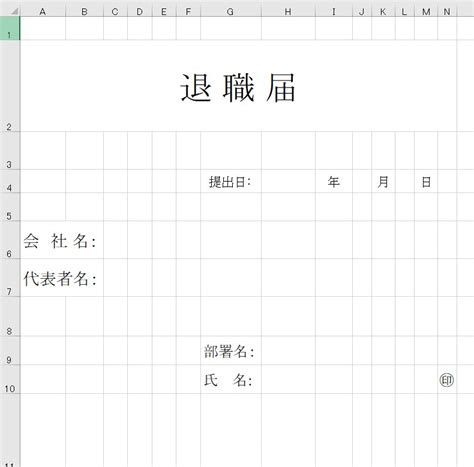The width and height of the screenshot is (474, 467).
Task: Select column A header
Action: pyautogui.click(x=43, y=12)
